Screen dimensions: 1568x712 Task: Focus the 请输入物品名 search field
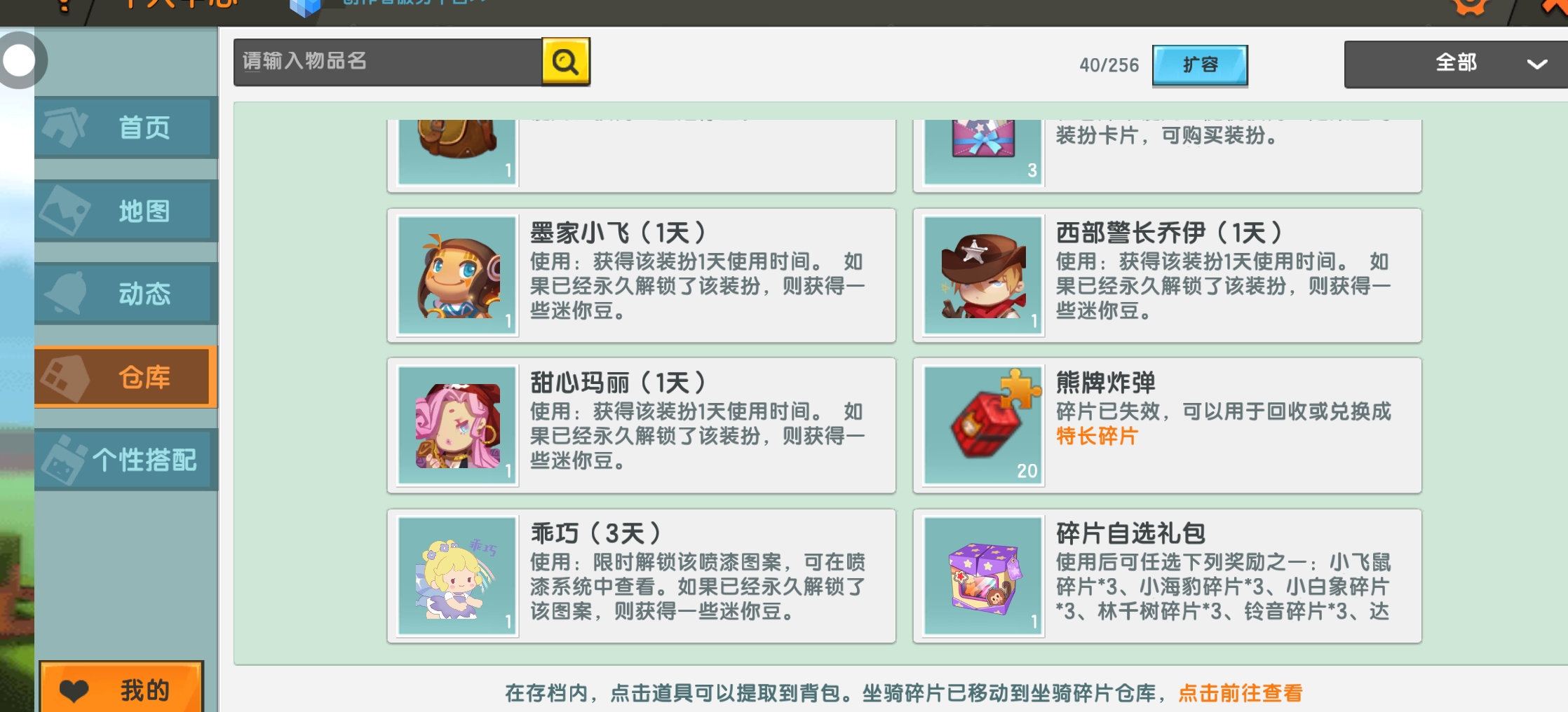388,62
